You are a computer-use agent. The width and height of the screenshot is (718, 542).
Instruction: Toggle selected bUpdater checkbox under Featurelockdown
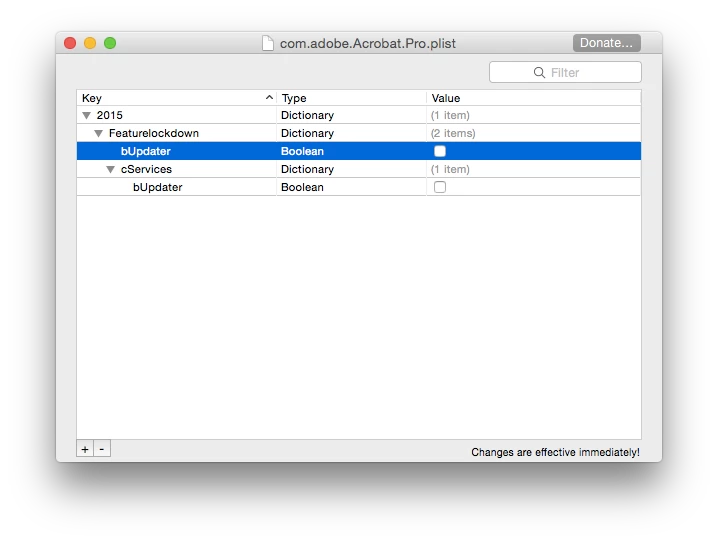tap(440, 151)
